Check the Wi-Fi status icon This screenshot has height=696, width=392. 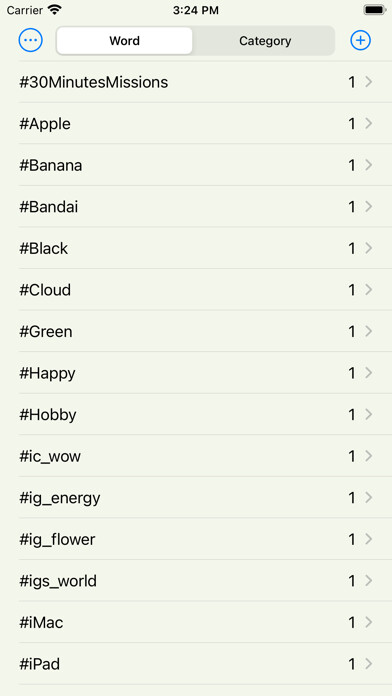(x=54, y=10)
